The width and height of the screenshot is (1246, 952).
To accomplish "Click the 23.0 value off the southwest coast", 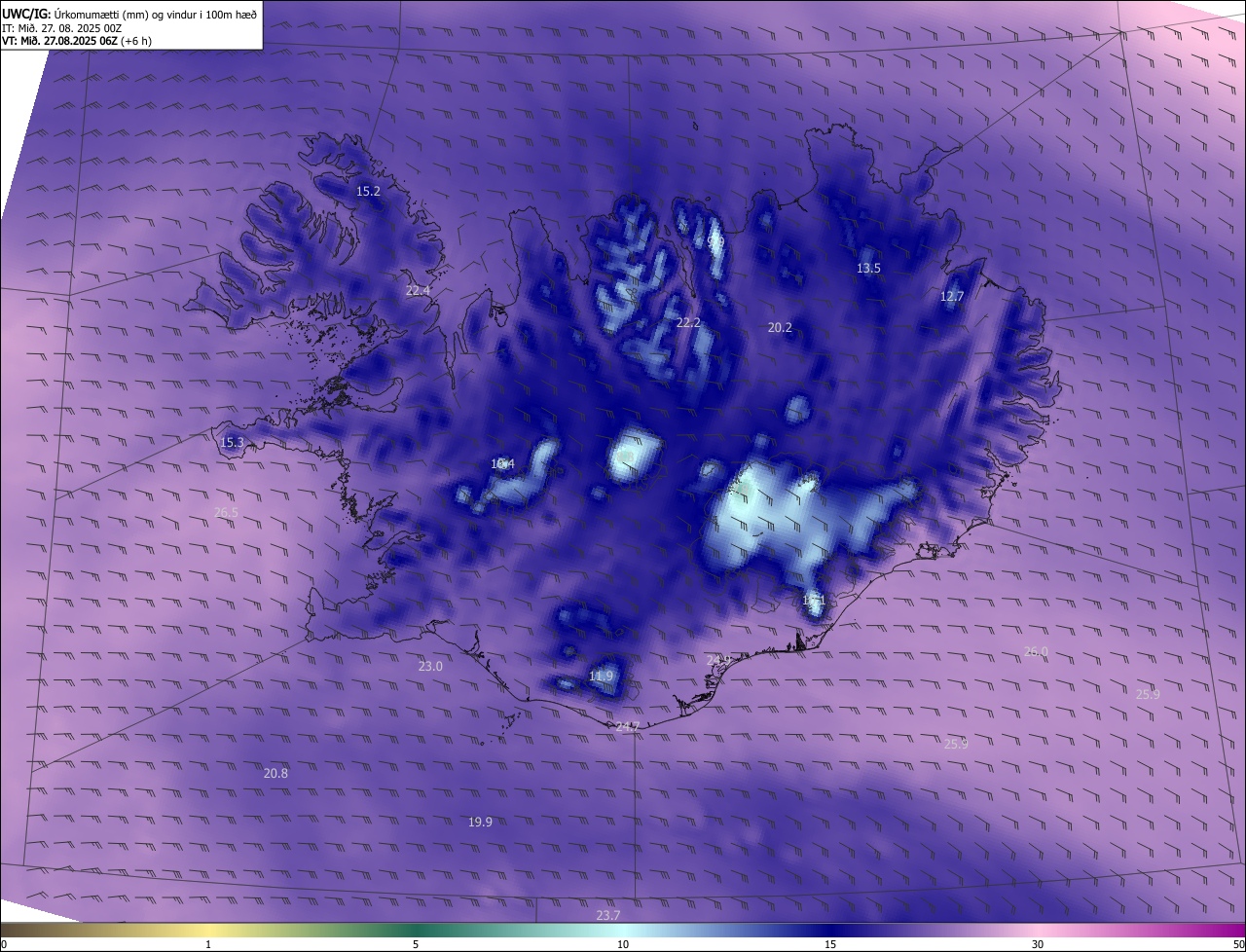I will tap(430, 667).
